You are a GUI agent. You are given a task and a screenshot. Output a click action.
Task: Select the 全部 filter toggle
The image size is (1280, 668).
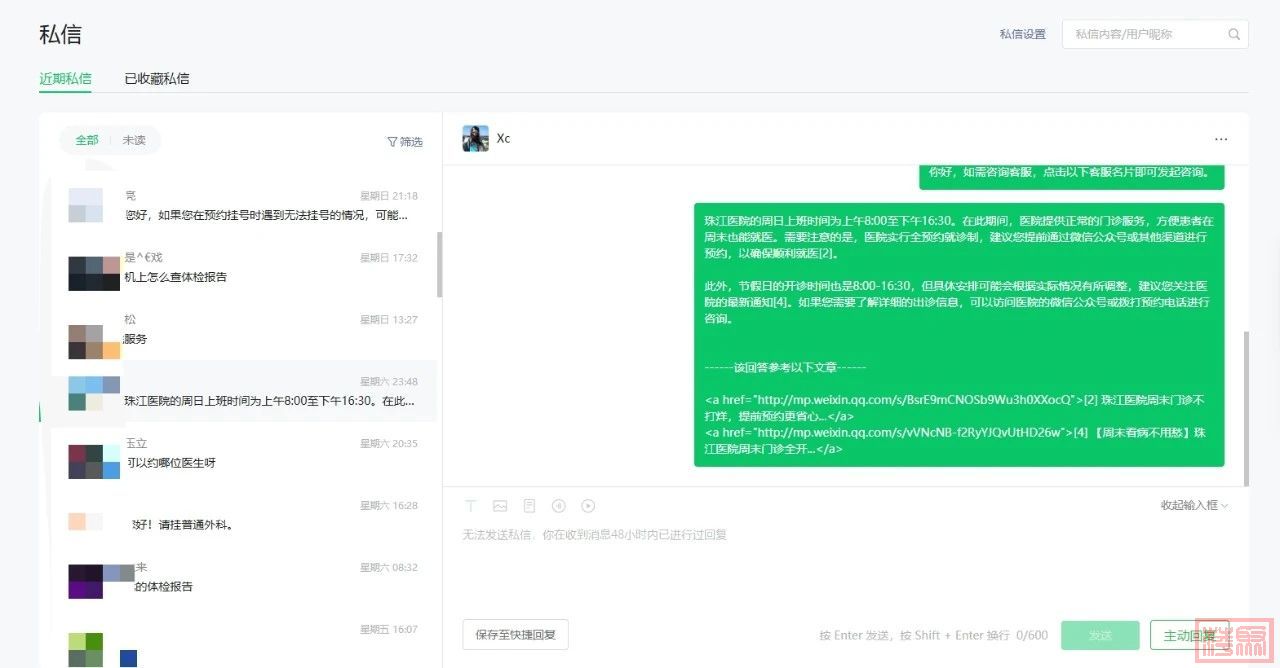(x=87, y=141)
